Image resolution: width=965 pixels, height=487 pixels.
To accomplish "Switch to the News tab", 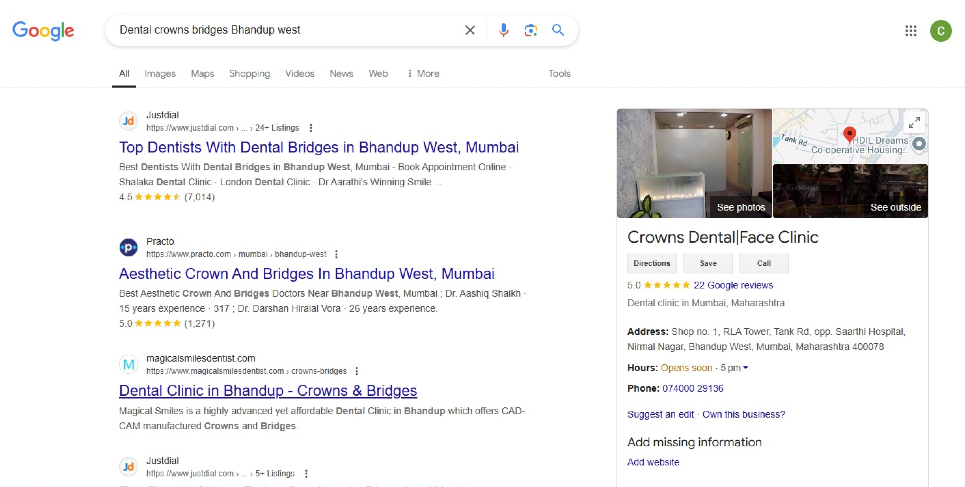I will tap(341, 73).
